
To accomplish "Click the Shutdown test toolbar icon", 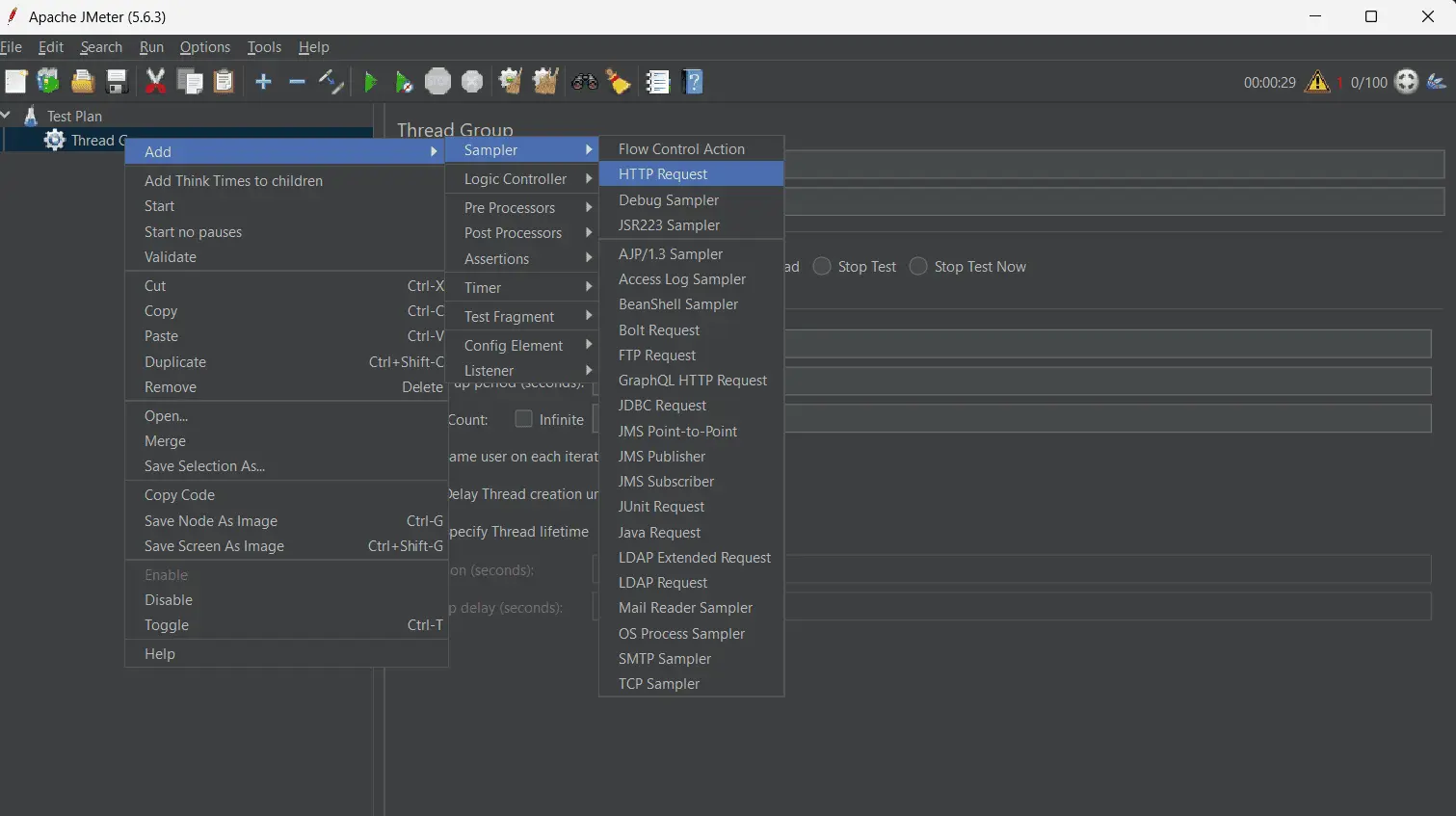I will coord(472,82).
